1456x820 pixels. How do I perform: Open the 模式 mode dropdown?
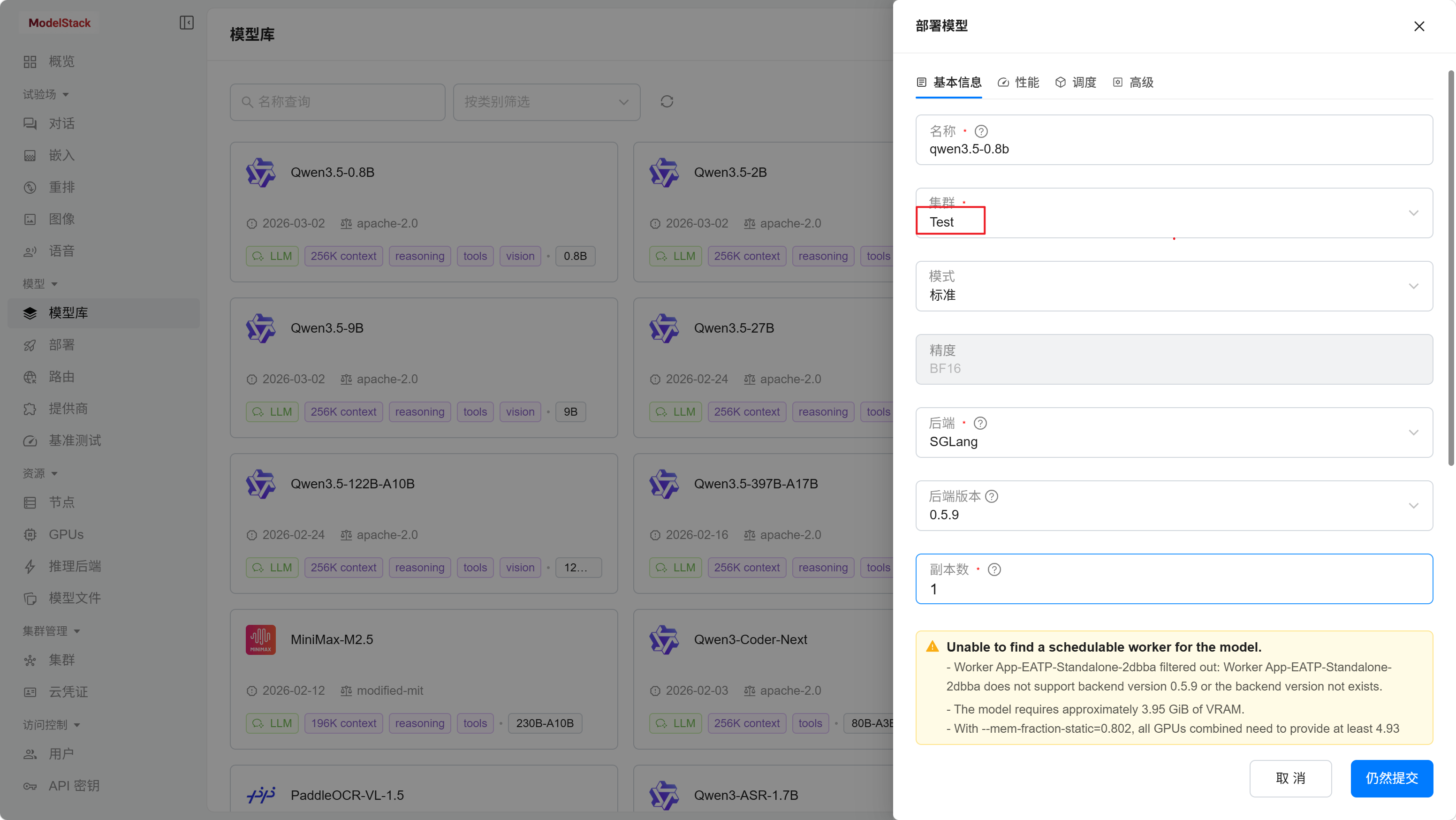pos(1174,286)
